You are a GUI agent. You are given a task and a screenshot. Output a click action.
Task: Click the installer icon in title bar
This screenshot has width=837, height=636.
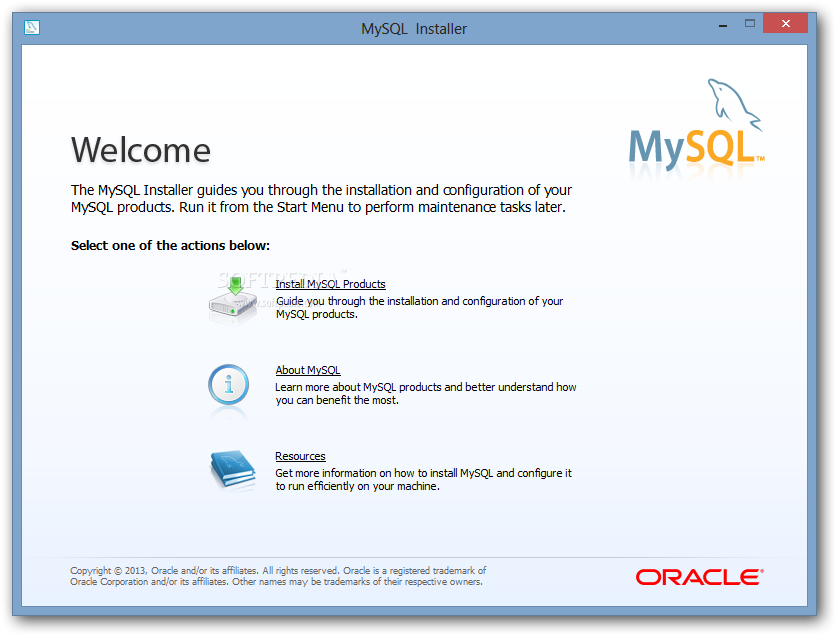[x=32, y=27]
